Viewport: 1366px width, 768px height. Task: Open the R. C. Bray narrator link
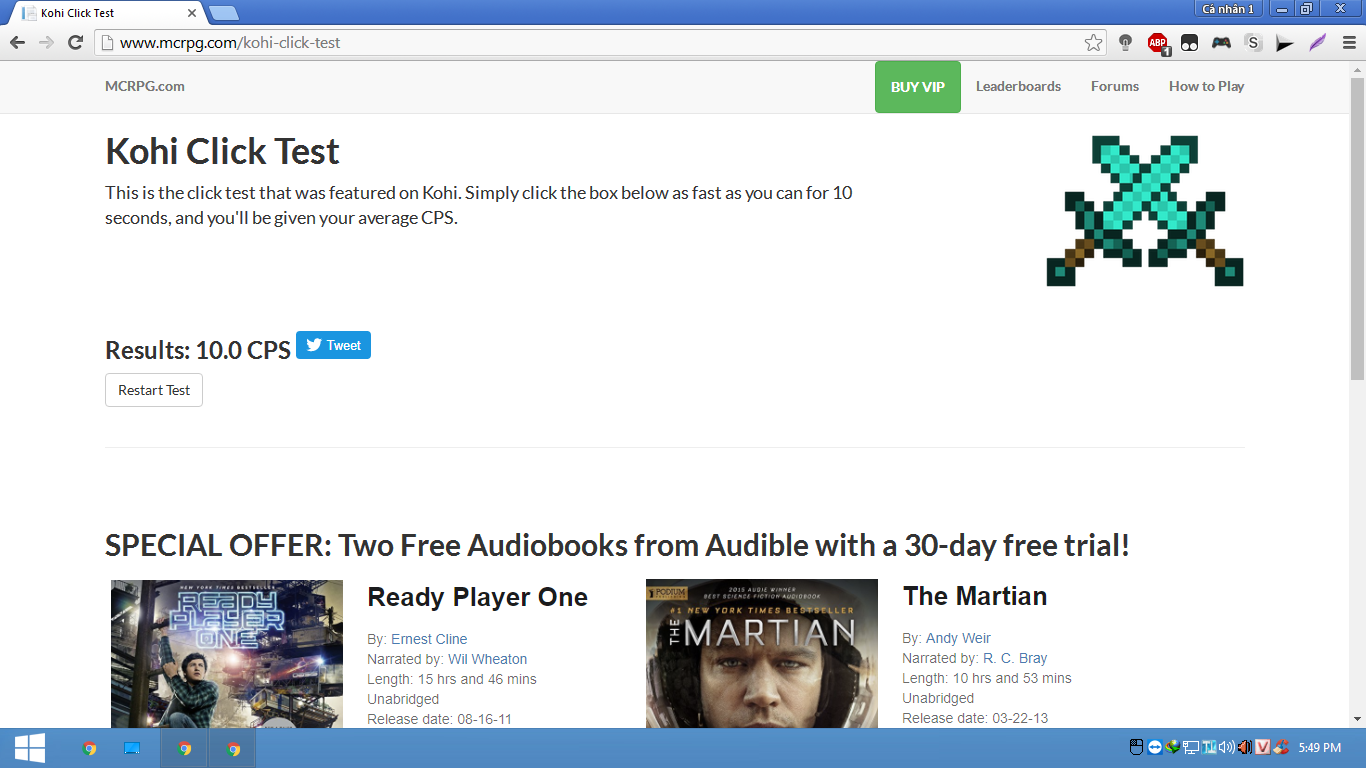pyautogui.click(x=1015, y=658)
